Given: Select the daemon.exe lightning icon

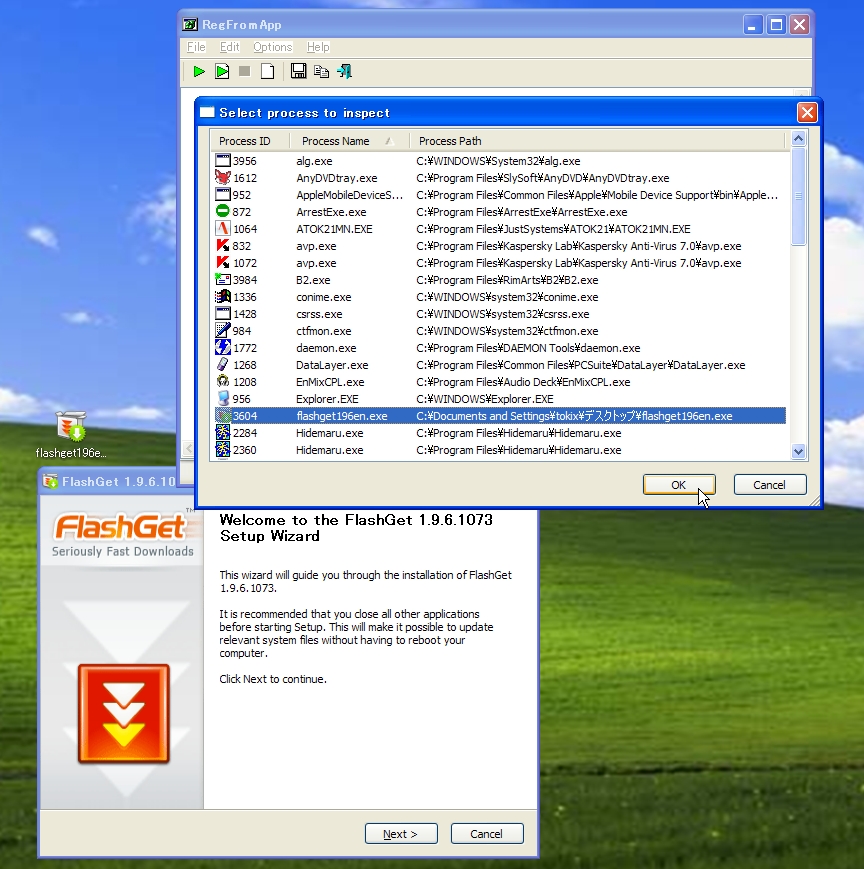Looking at the screenshot, I should click(x=223, y=348).
